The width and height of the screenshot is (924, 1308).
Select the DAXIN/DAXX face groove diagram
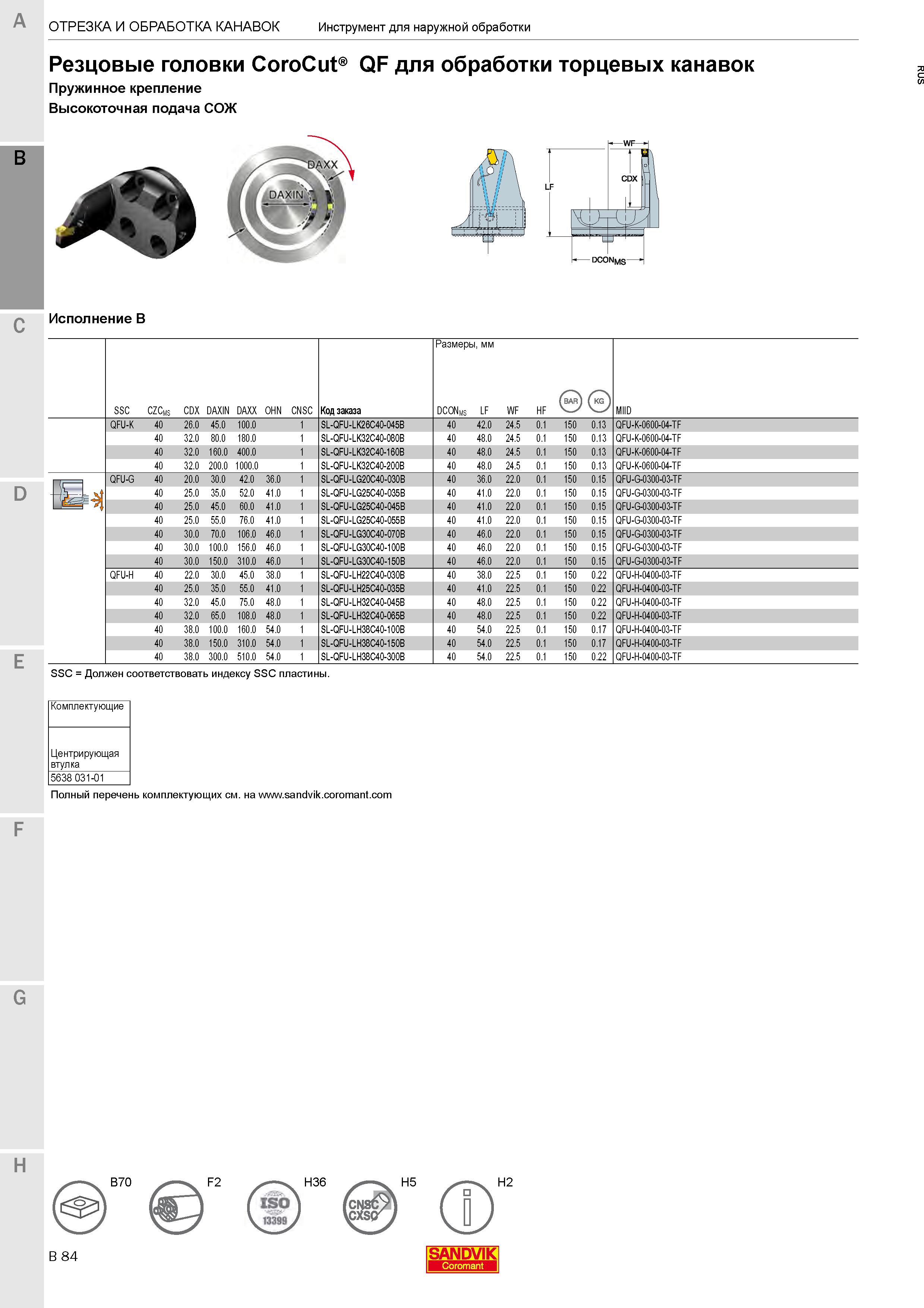(x=290, y=199)
